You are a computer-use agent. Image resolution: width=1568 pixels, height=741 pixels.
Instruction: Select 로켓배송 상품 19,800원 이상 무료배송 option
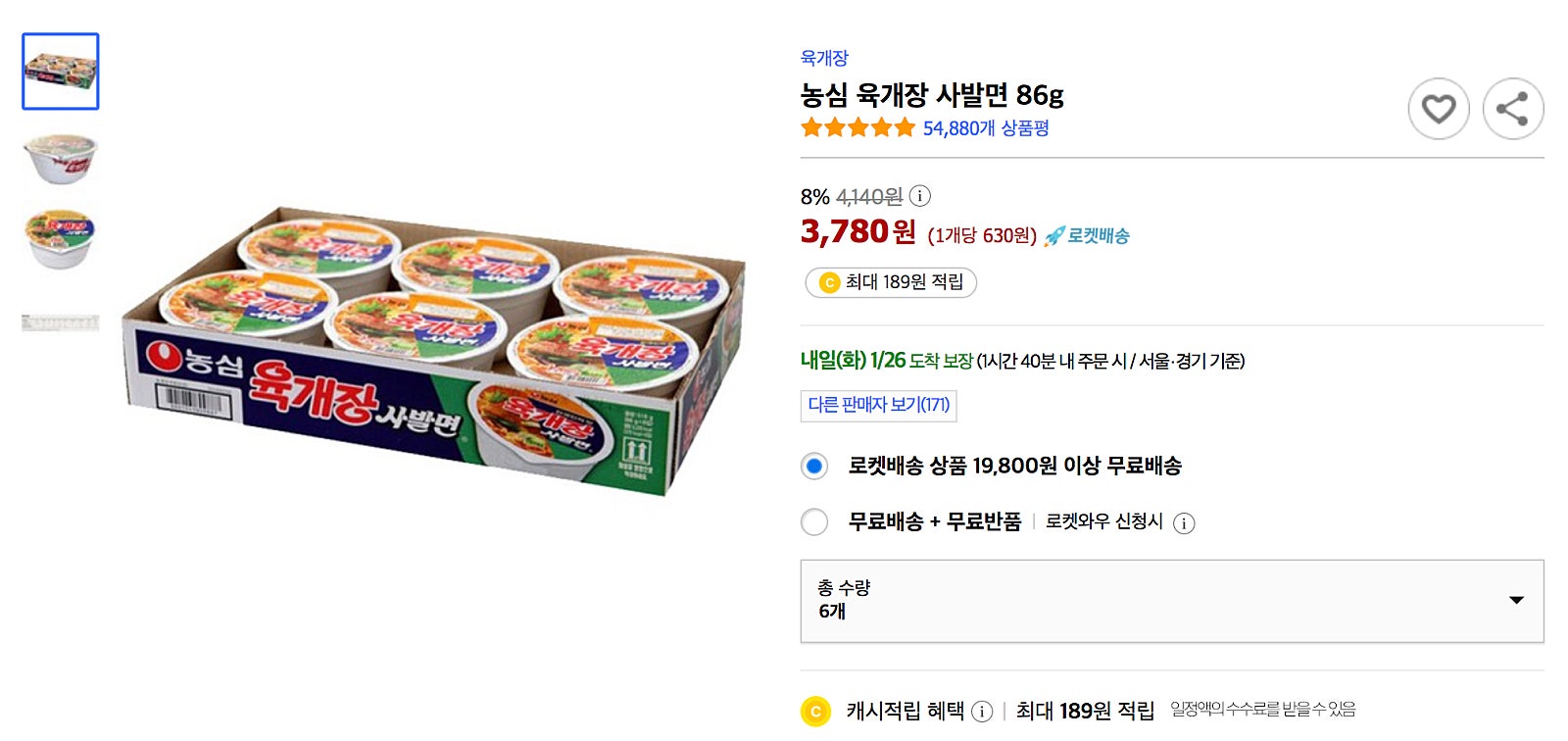tap(814, 467)
